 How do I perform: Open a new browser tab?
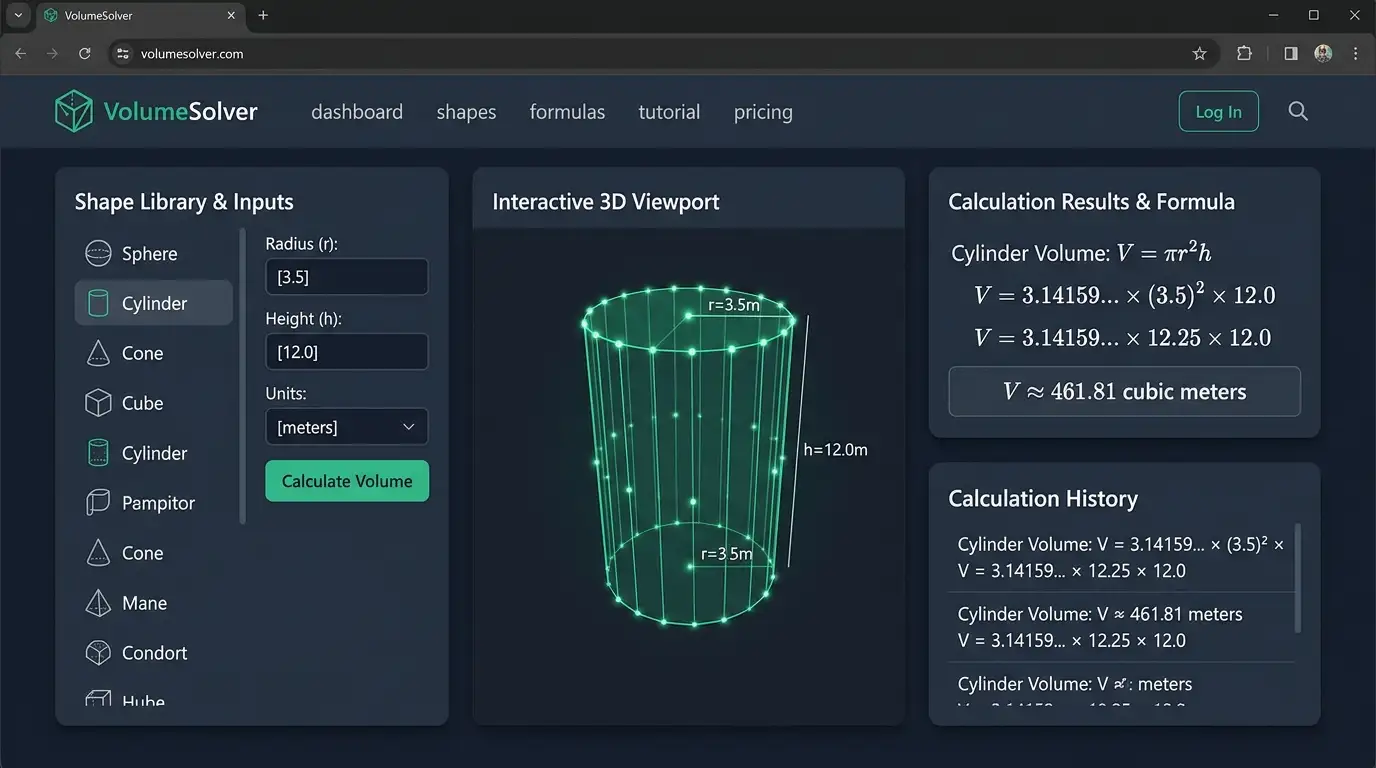point(263,15)
